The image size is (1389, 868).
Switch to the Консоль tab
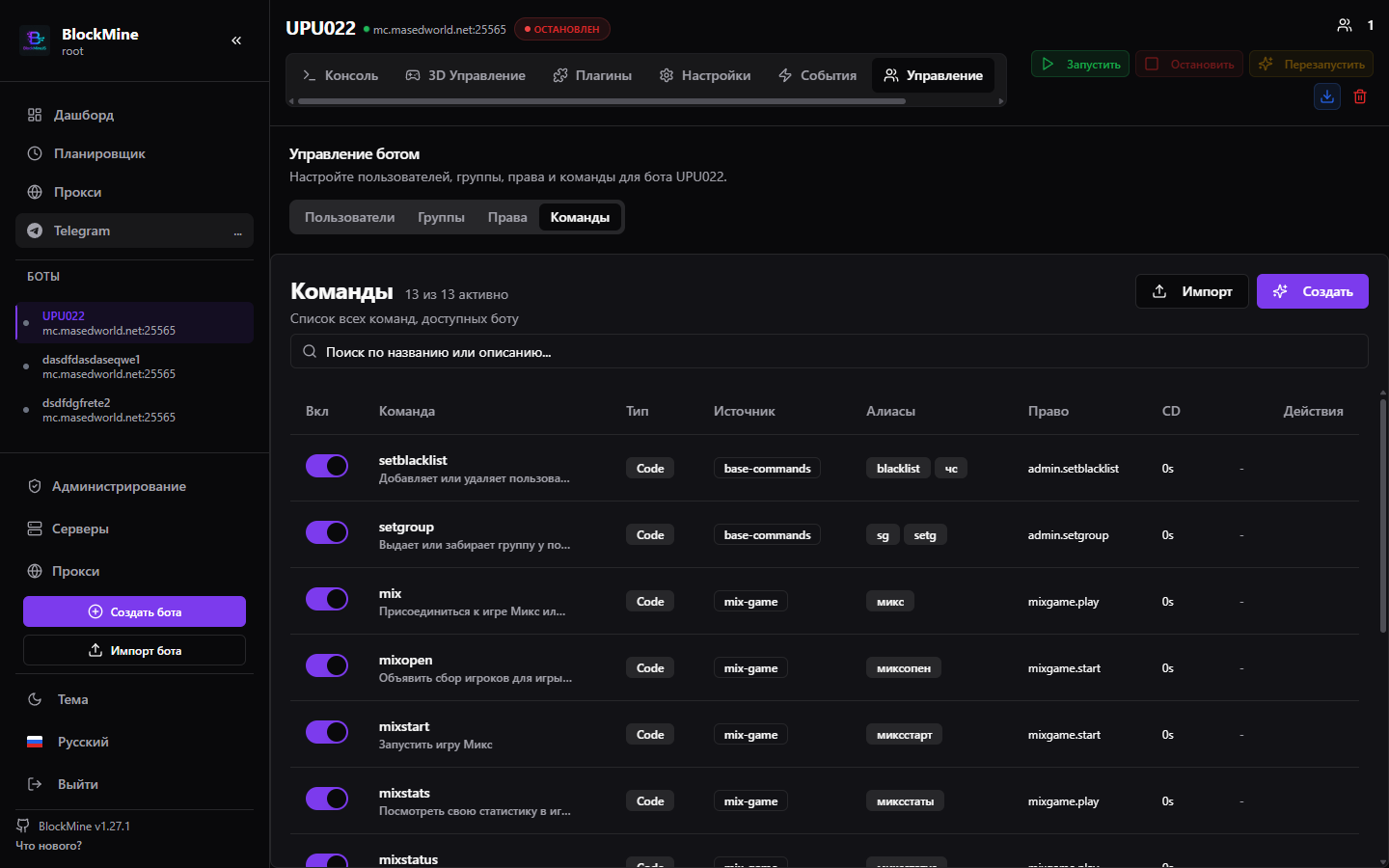tap(340, 75)
